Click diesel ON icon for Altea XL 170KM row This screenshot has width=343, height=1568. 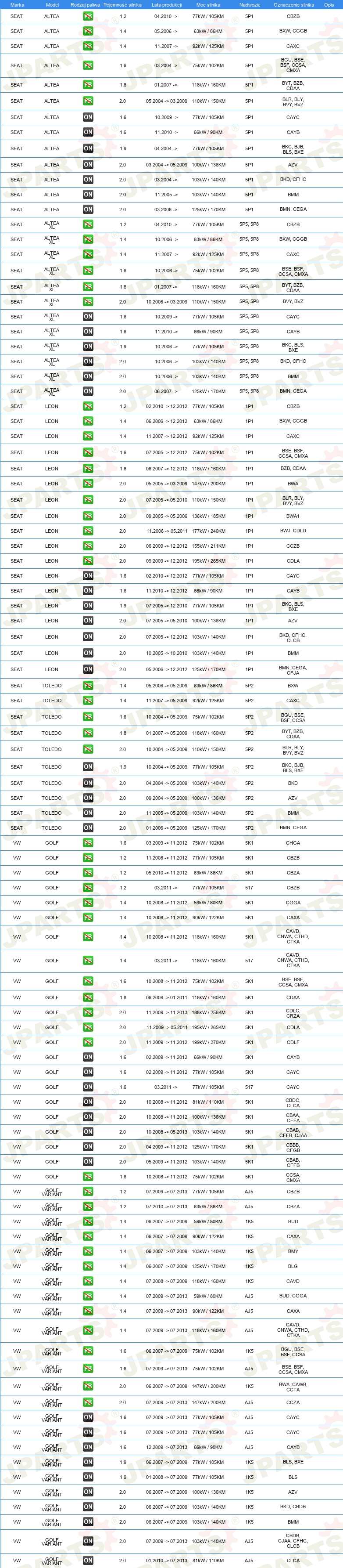point(88,391)
